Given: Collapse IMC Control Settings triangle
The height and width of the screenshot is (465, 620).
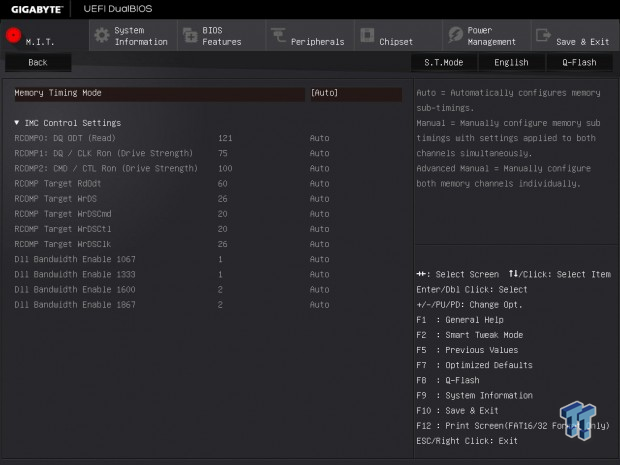Looking at the screenshot, I should [17, 123].
